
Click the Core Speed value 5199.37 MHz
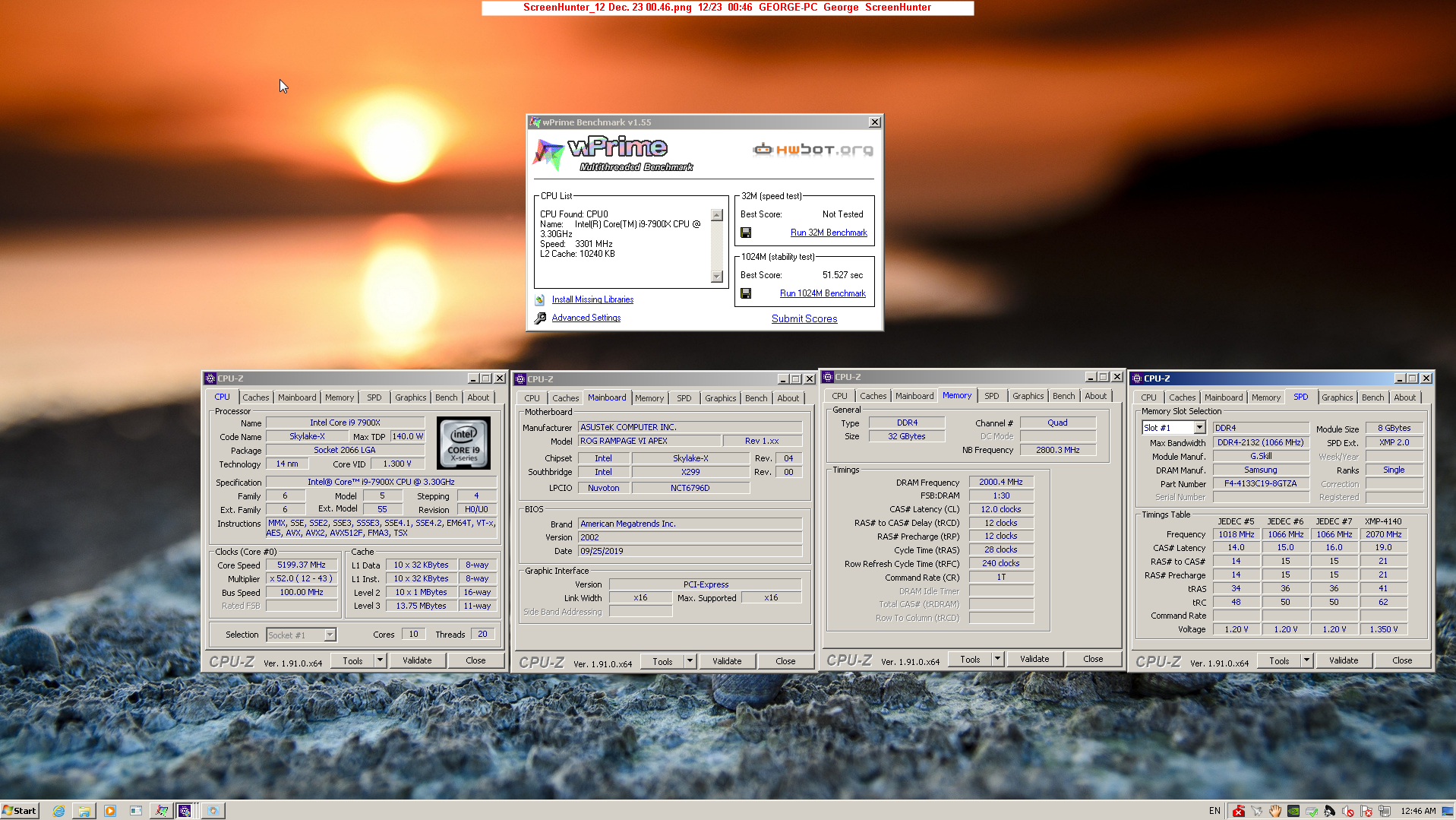click(302, 565)
